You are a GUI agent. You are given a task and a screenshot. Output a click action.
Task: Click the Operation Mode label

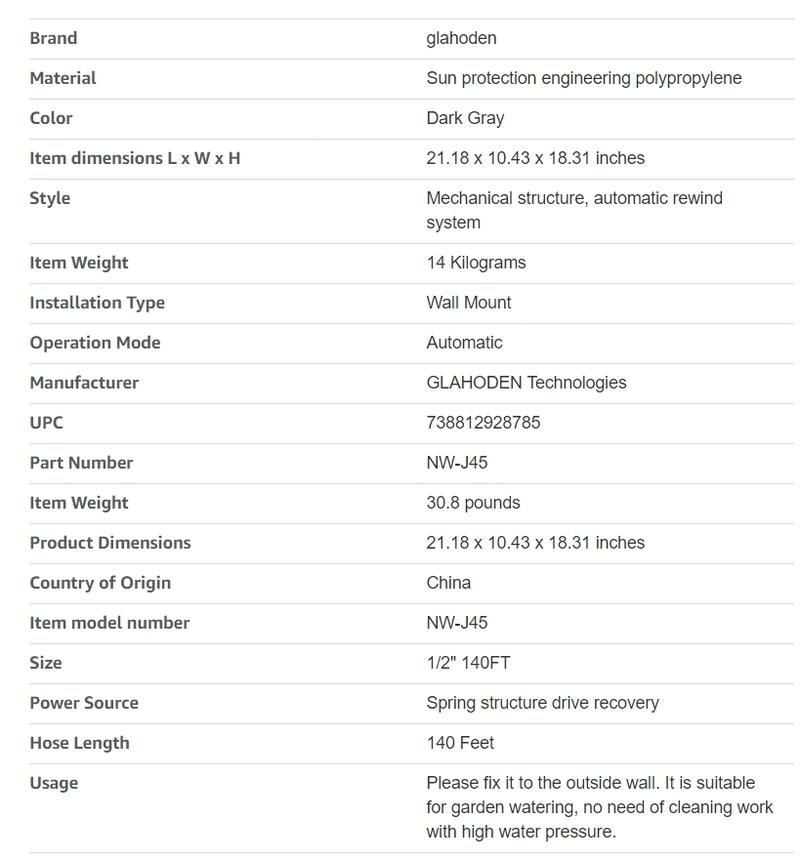(95, 343)
